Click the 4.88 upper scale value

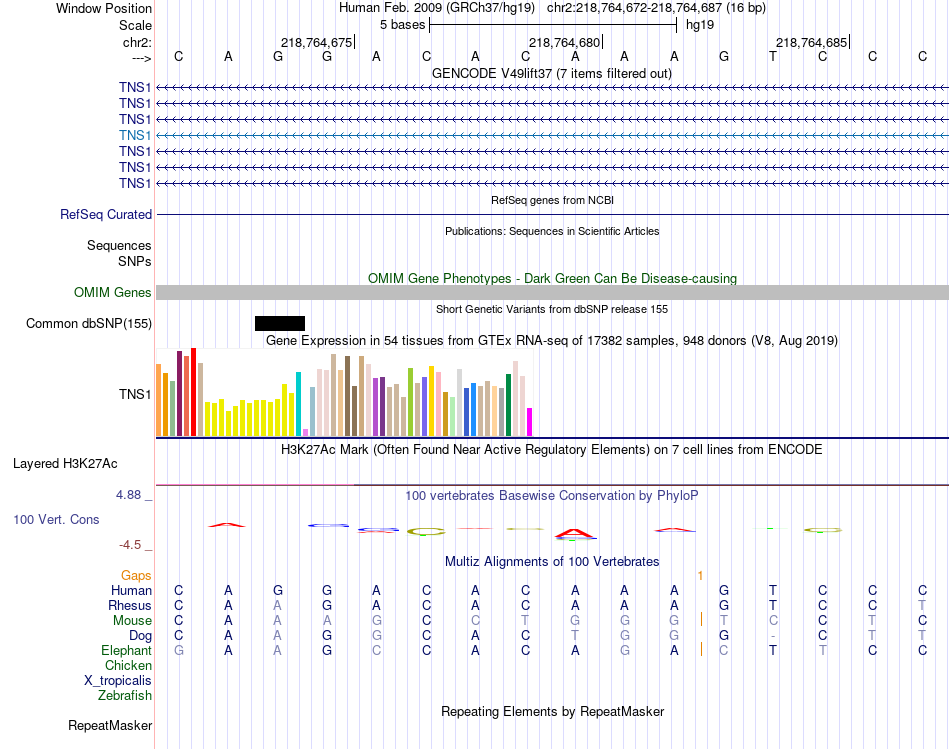128,495
